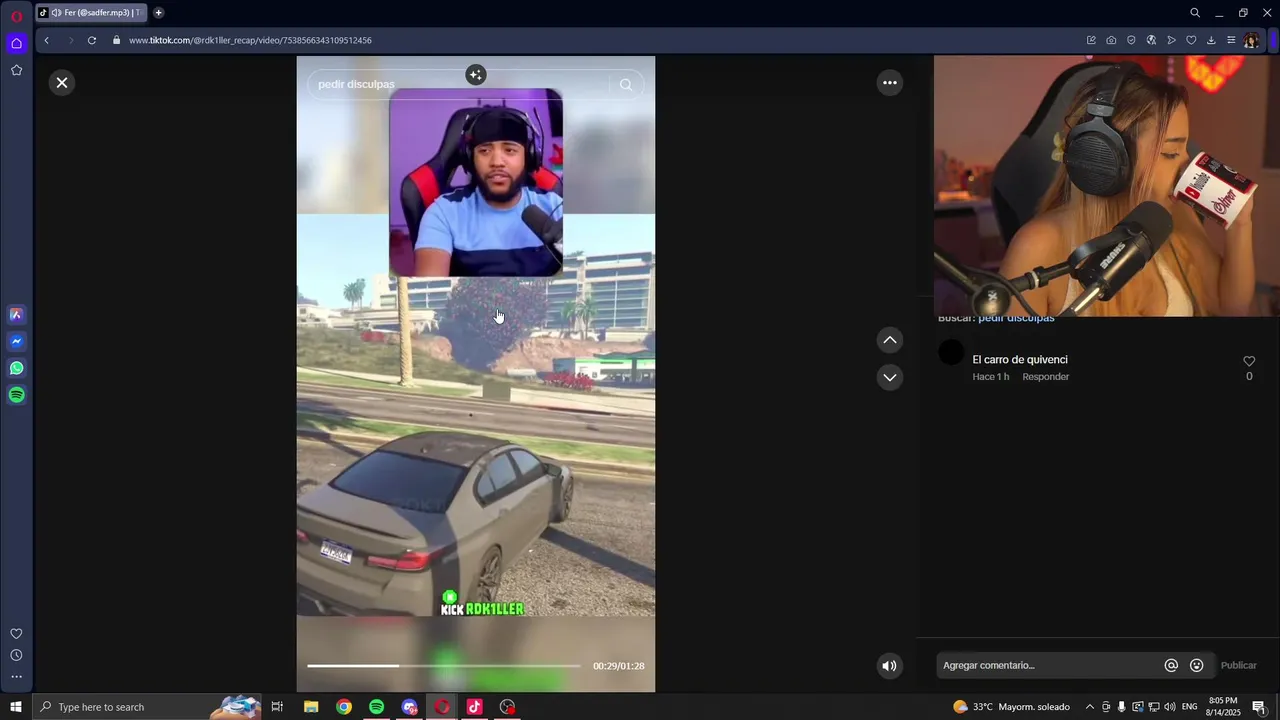Open Spotify from the taskbar

tap(376, 707)
